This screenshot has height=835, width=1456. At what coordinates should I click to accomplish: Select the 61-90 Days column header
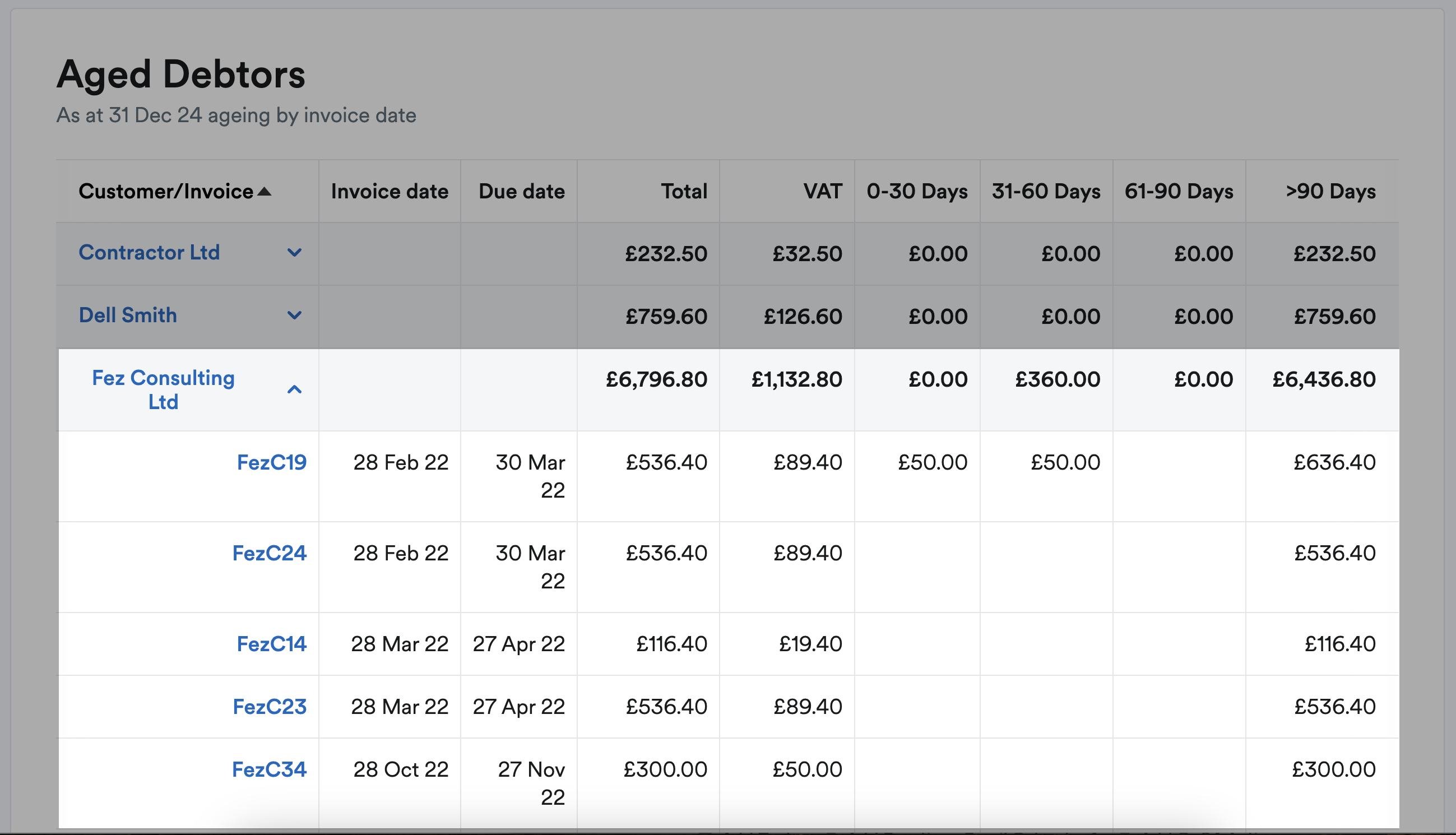point(1179,191)
